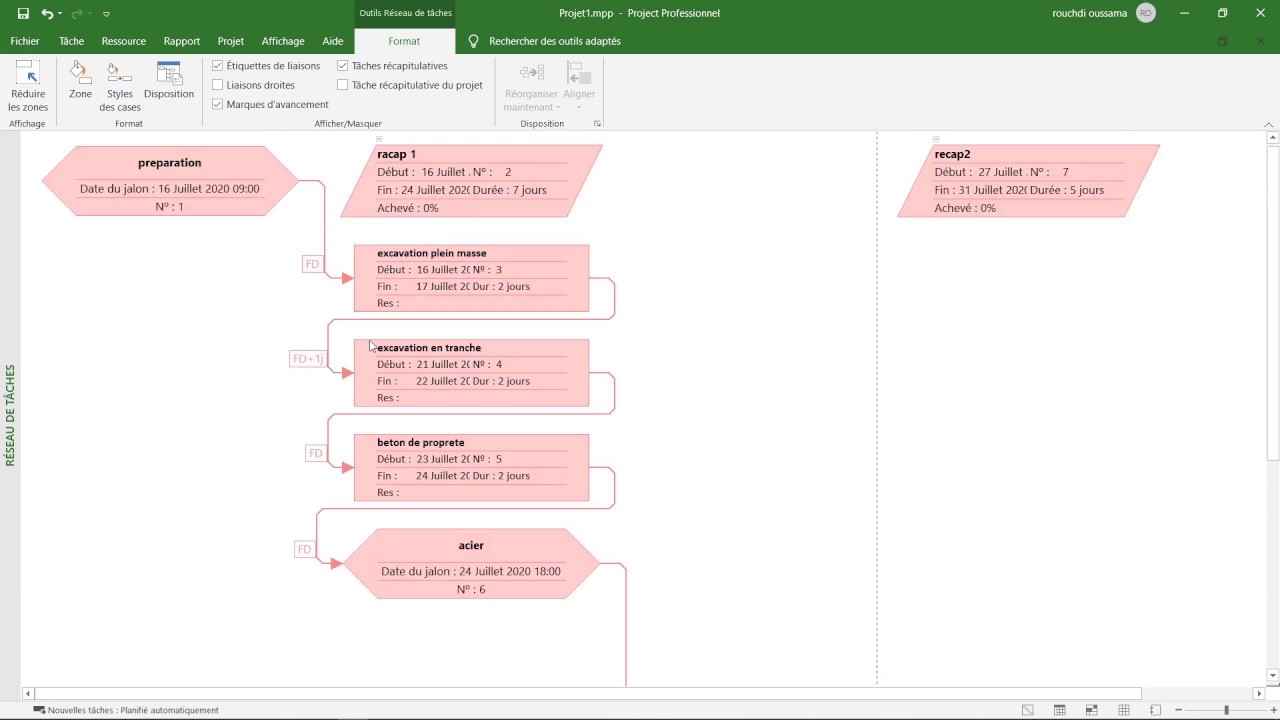1280x720 pixels.
Task: Switch to the Tâche tab
Action: [x=71, y=41]
